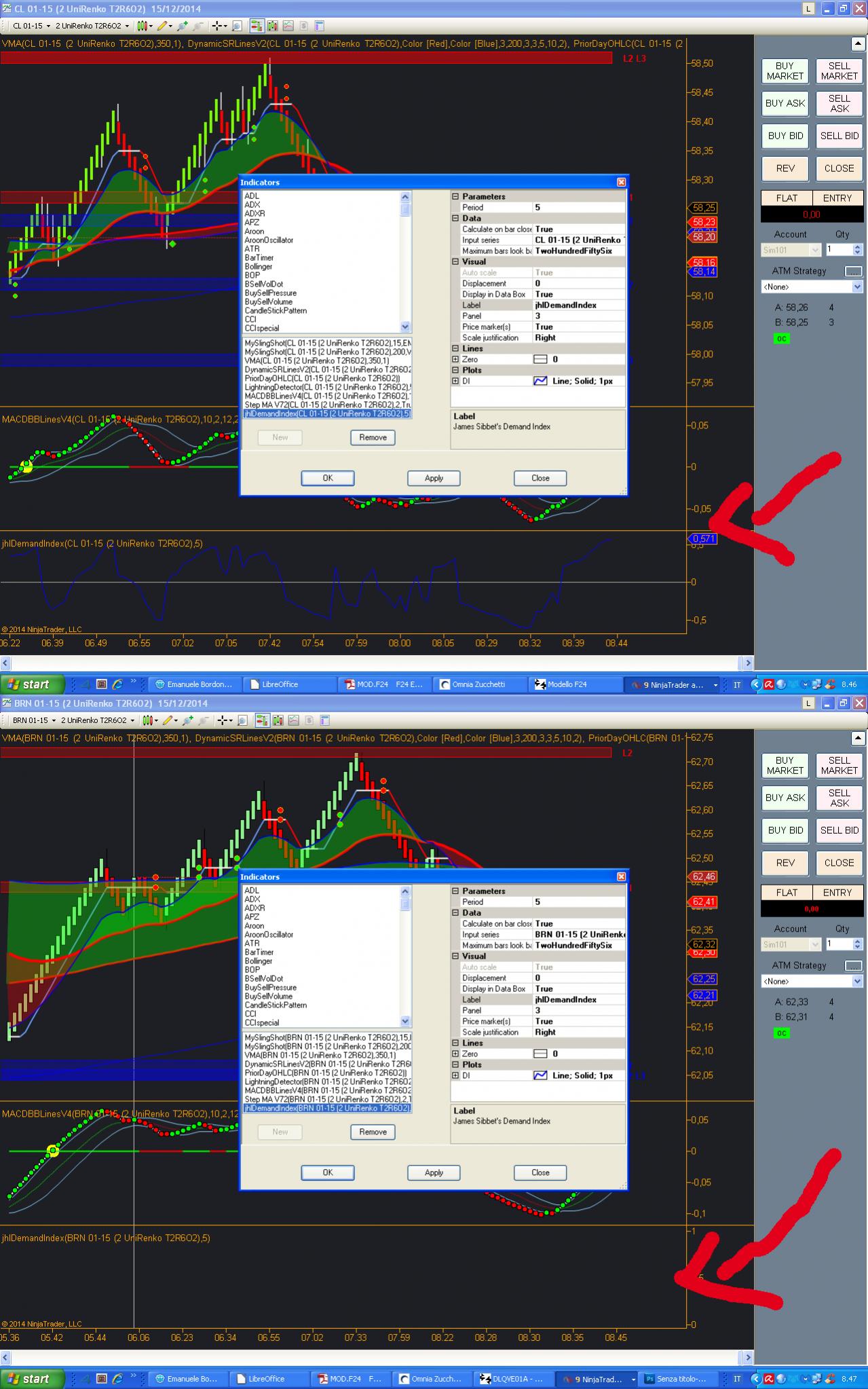Toggle Chart Trader icon in BRN chart toolbar
Image resolution: width=868 pixels, height=1389 pixels.
[x=262, y=720]
